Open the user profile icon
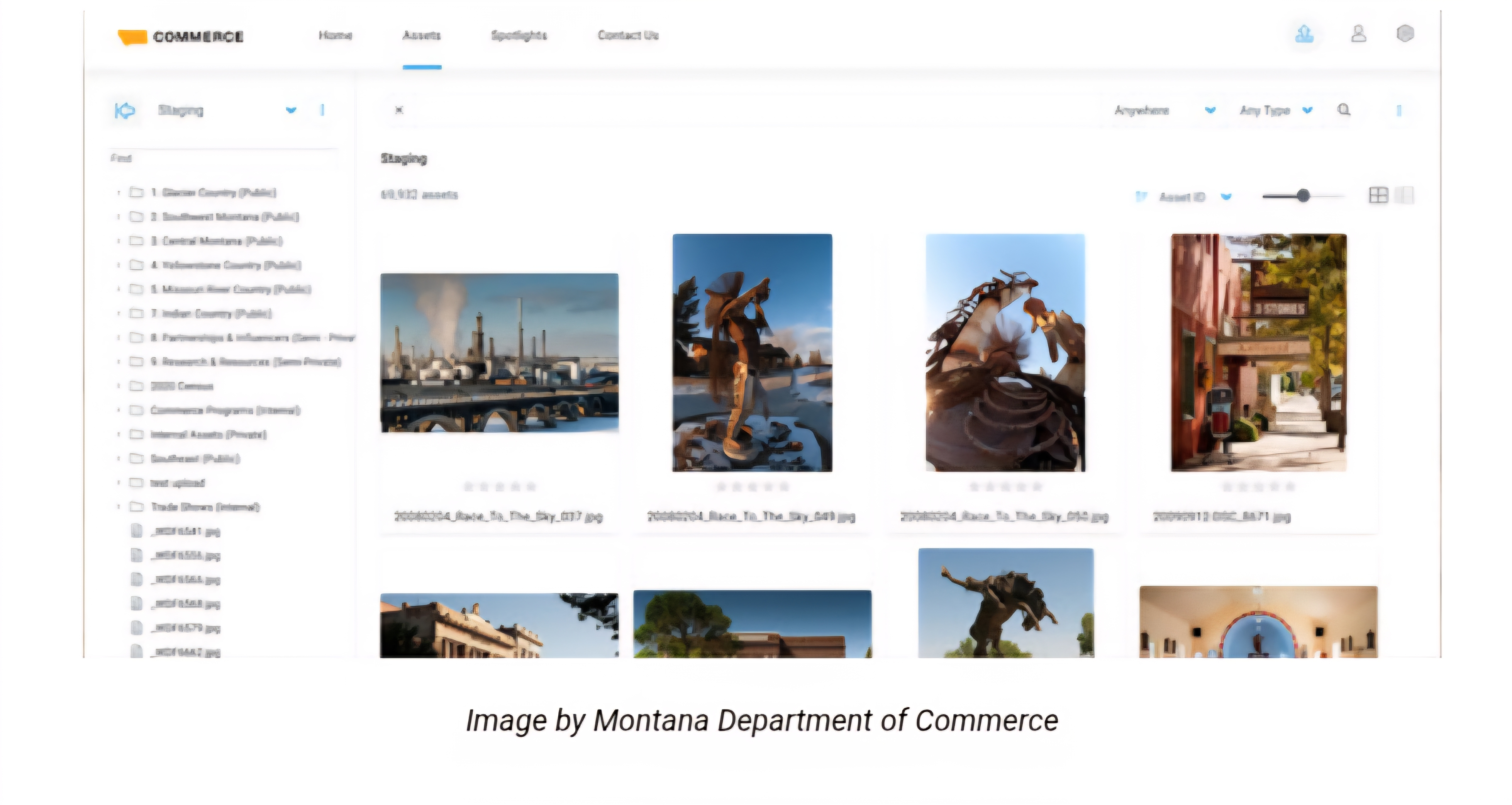This screenshot has height=805, width=1512. 1358,34
